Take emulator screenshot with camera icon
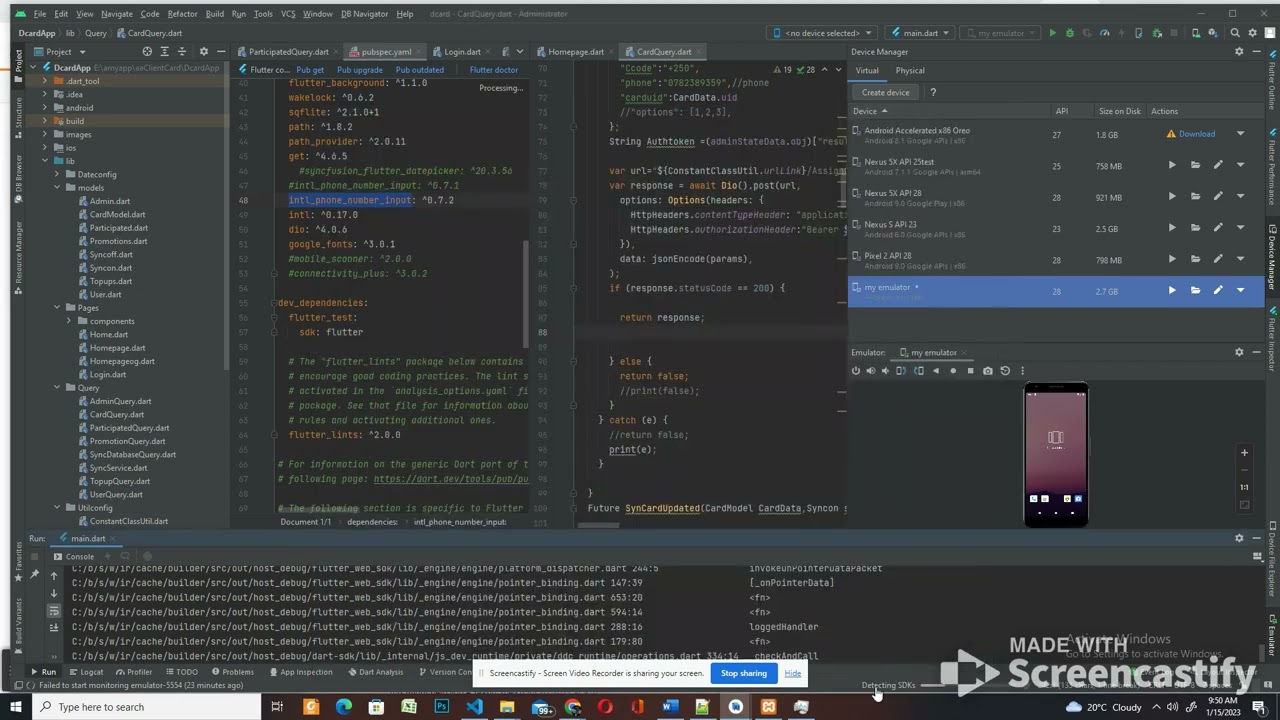 tap(987, 371)
